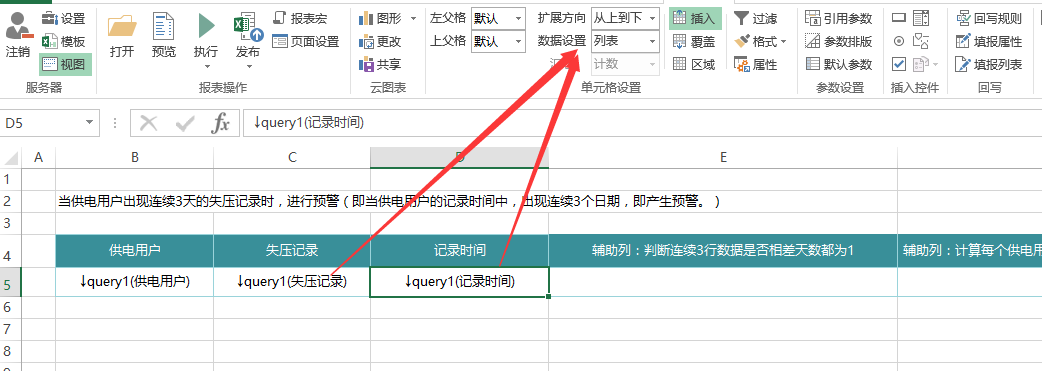Viewport: 1042px width, 371px height.
Task: Open cell 属性 properties
Action: pyautogui.click(x=756, y=64)
